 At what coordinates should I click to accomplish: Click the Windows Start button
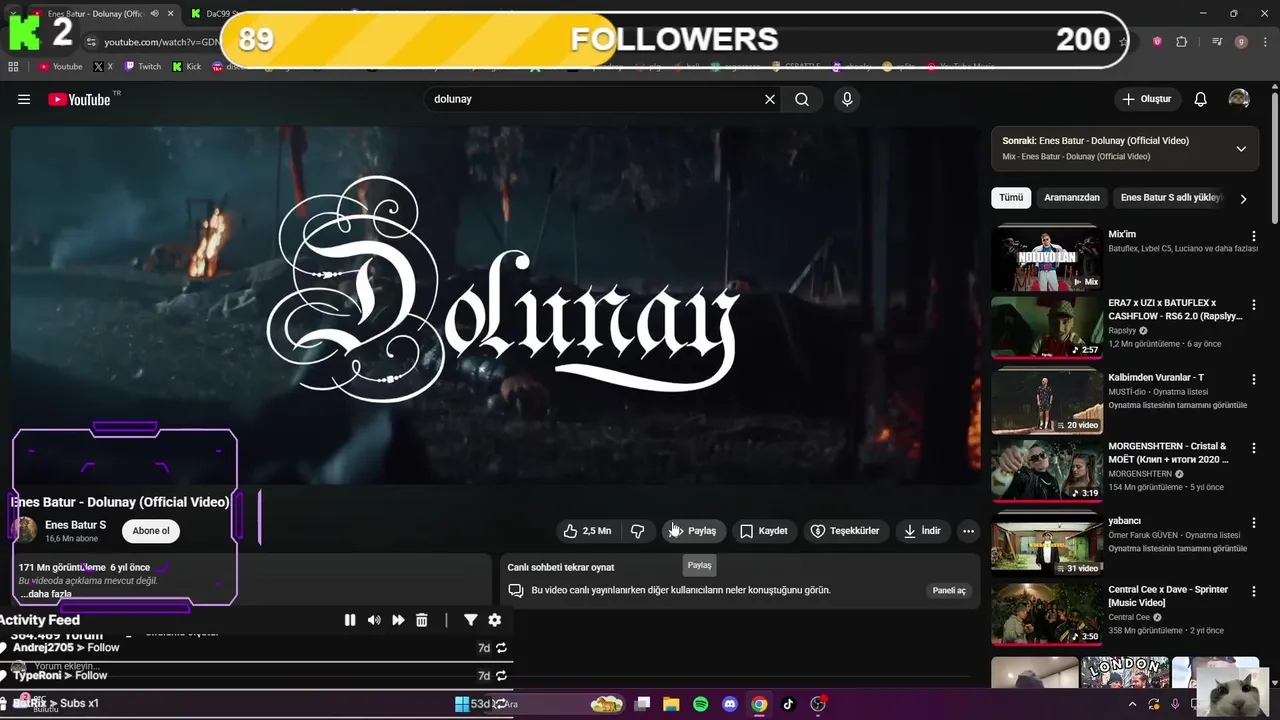pos(463,704)
